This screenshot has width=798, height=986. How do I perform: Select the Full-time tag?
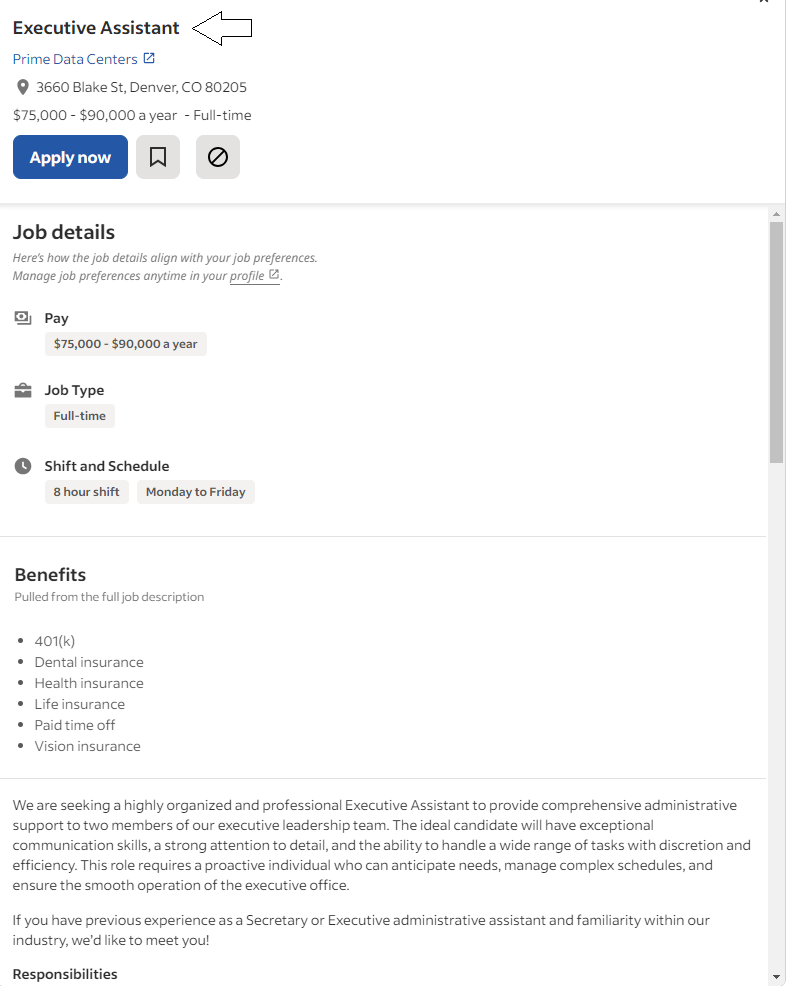tap(79, 415)
